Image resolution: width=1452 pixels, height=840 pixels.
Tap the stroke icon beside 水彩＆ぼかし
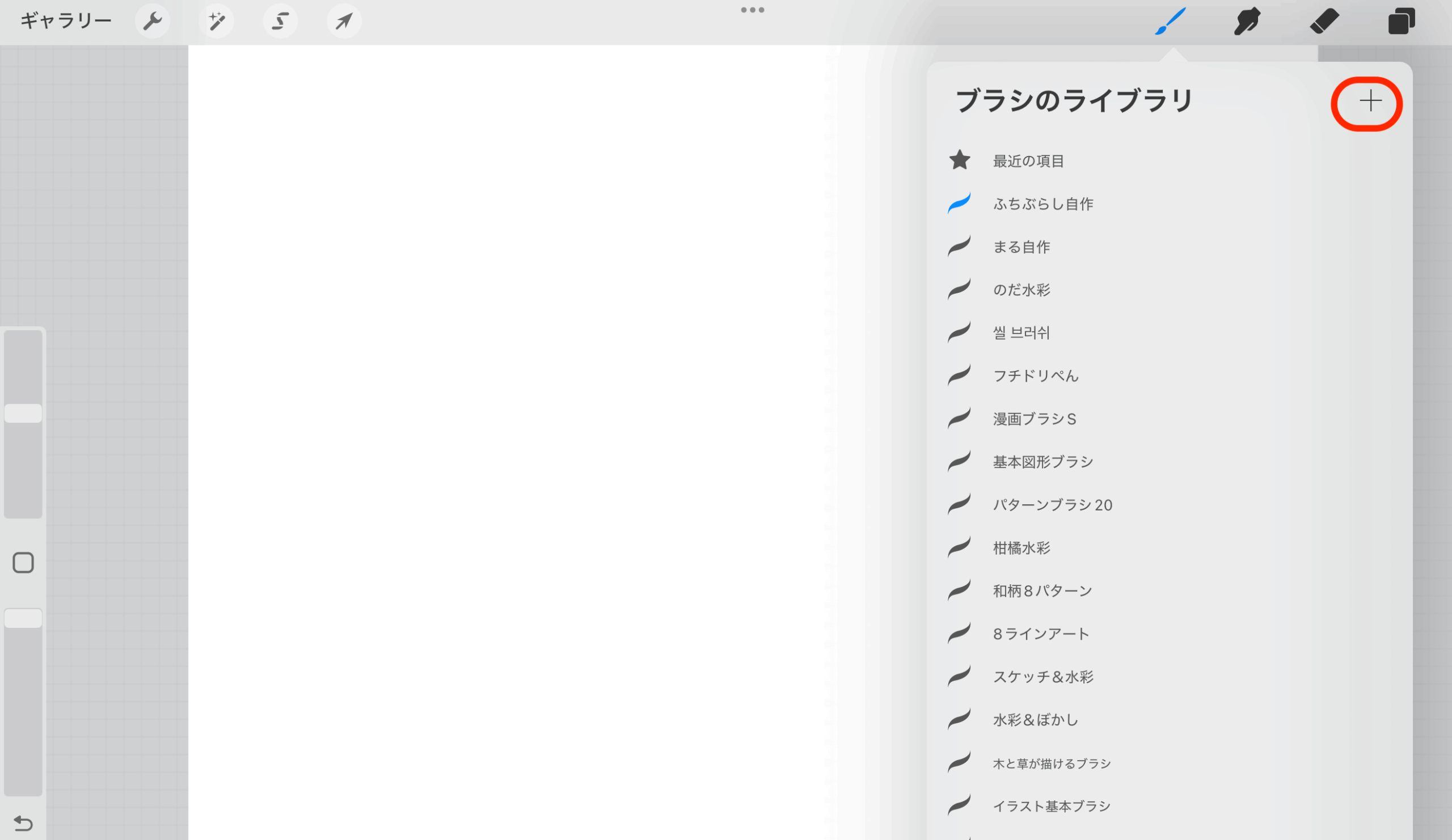[959, 720]
